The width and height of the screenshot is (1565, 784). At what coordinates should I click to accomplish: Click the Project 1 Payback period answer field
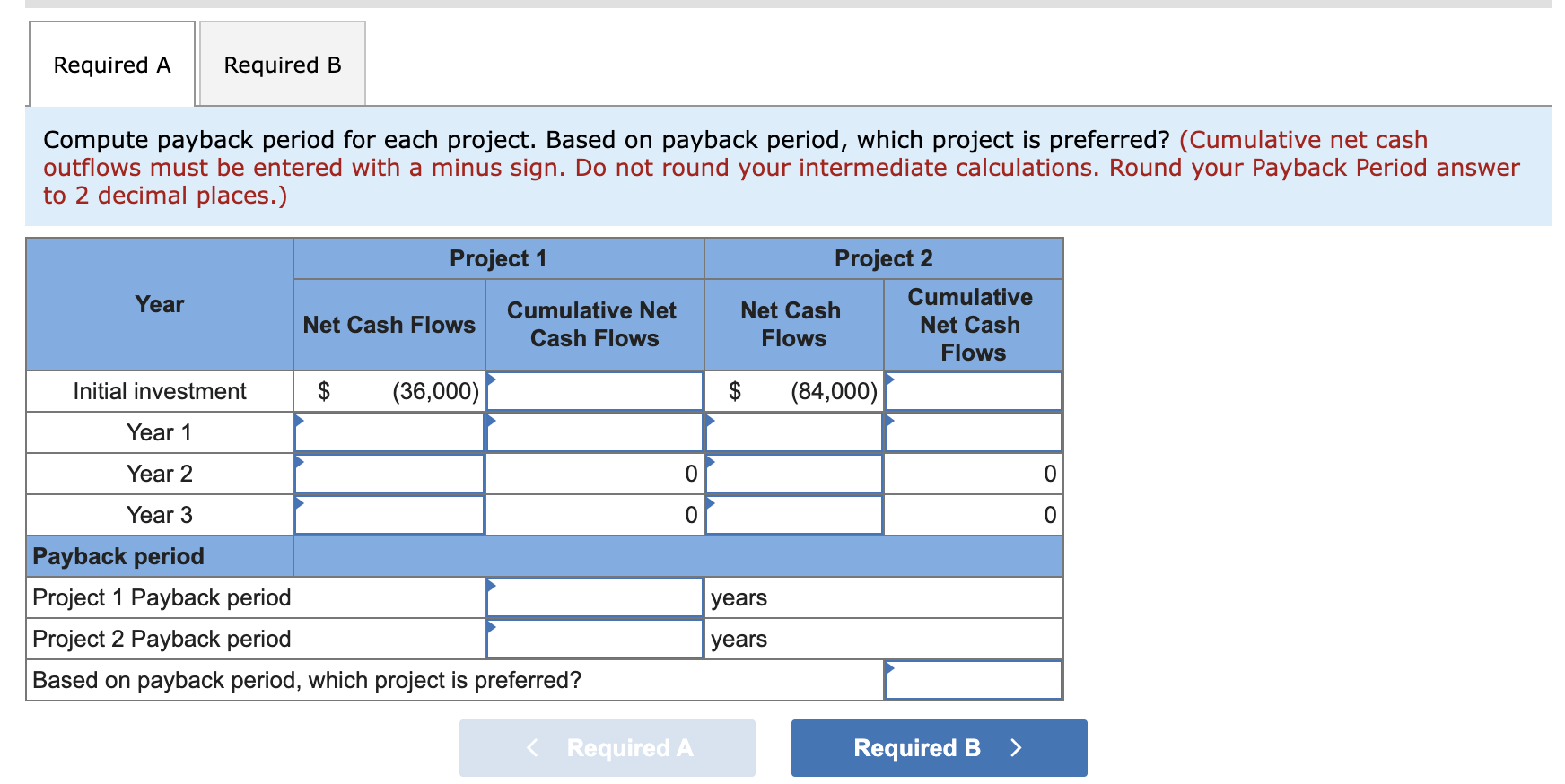tap(594, 597)
